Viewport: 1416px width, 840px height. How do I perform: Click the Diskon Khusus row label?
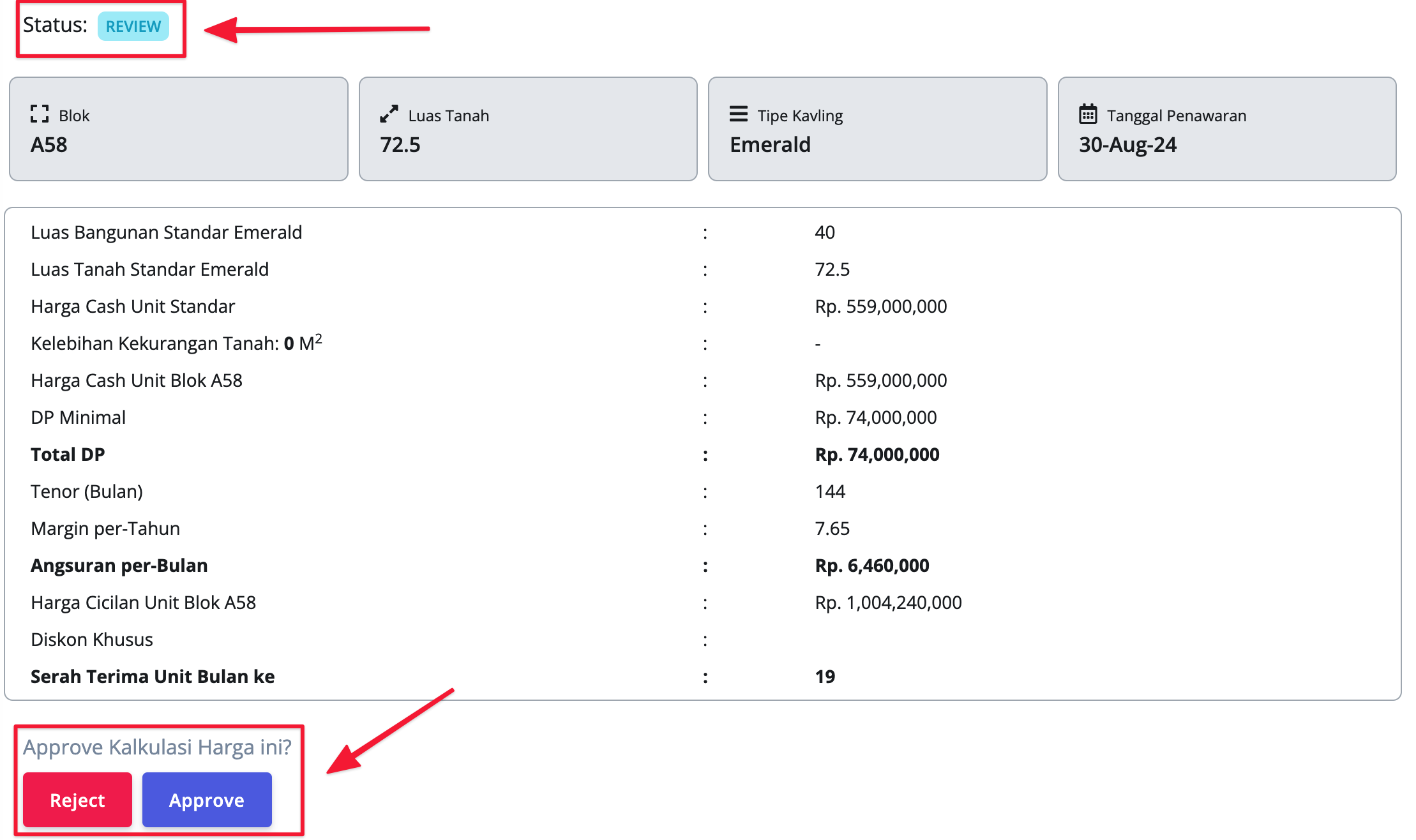[x=92, y=640]
